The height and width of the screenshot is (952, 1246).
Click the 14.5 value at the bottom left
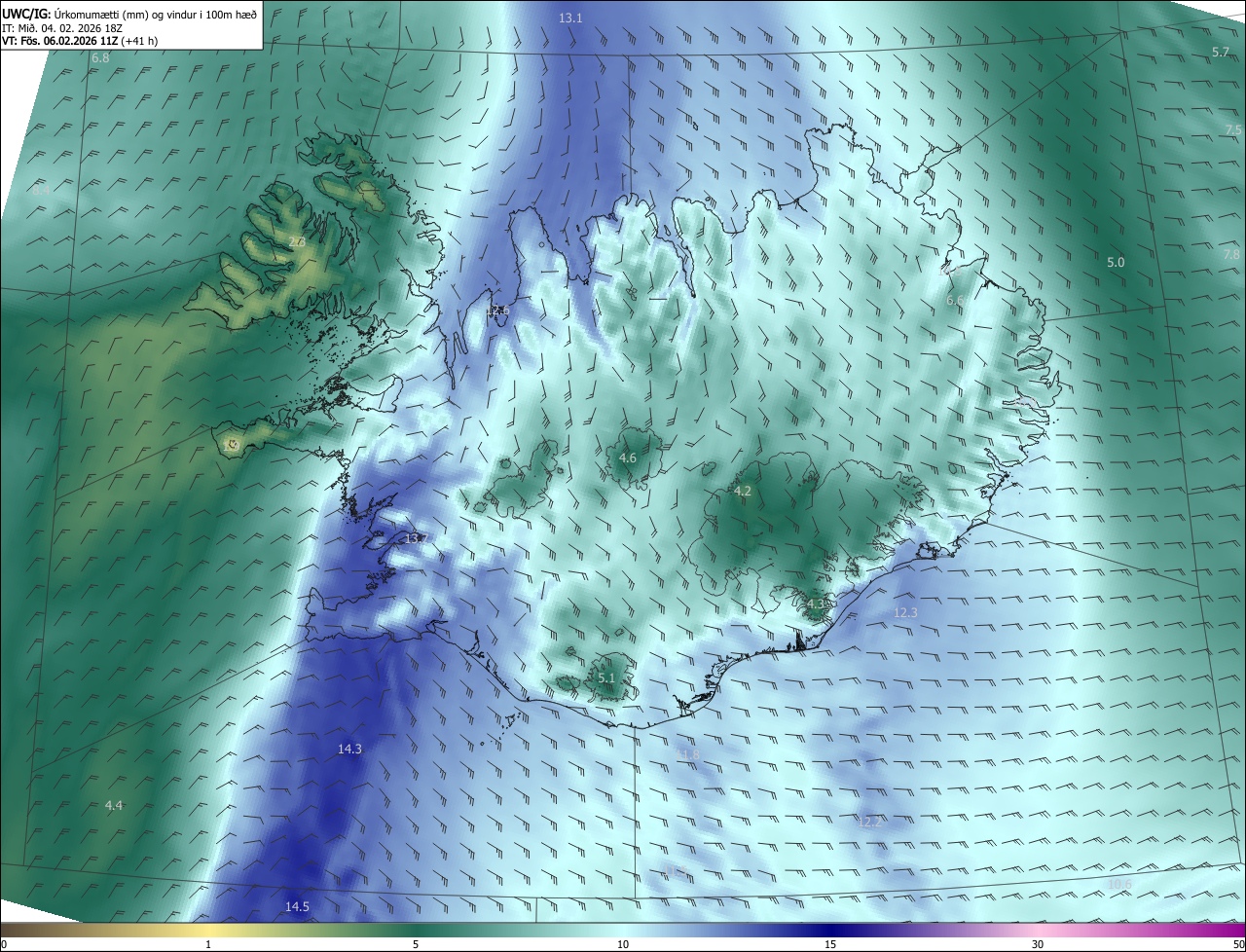(297, 907)
